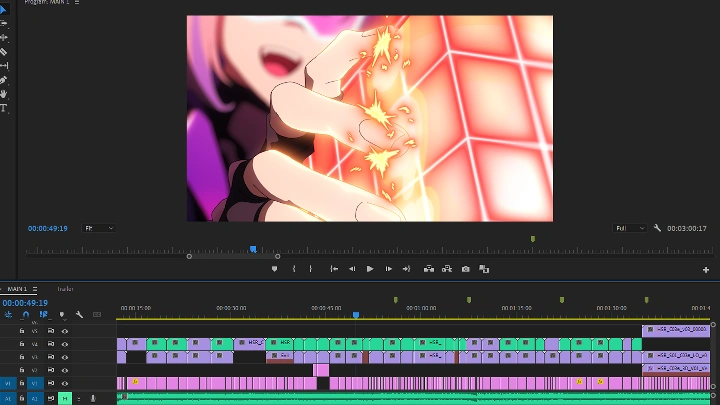Switch to the Trailer sequence tab

65,289
